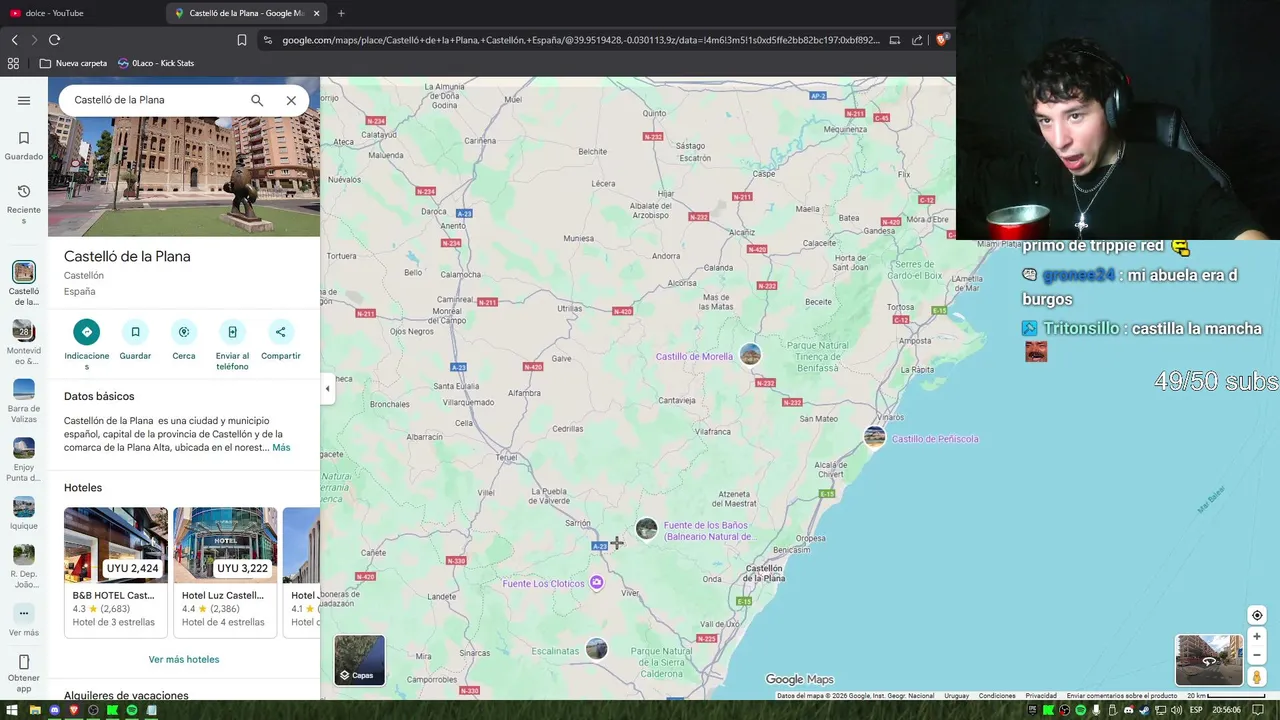Image resolution: width=1280 pixels, height=720 pixels.
Task: Click the address bar URL field
Action: click(580, 40)
